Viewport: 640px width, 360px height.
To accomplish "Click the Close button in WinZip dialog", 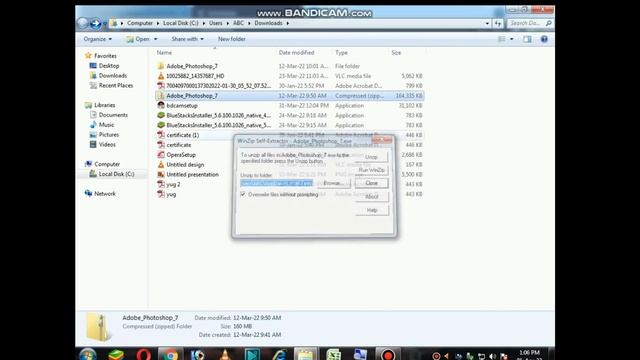I will coord(371,183).
